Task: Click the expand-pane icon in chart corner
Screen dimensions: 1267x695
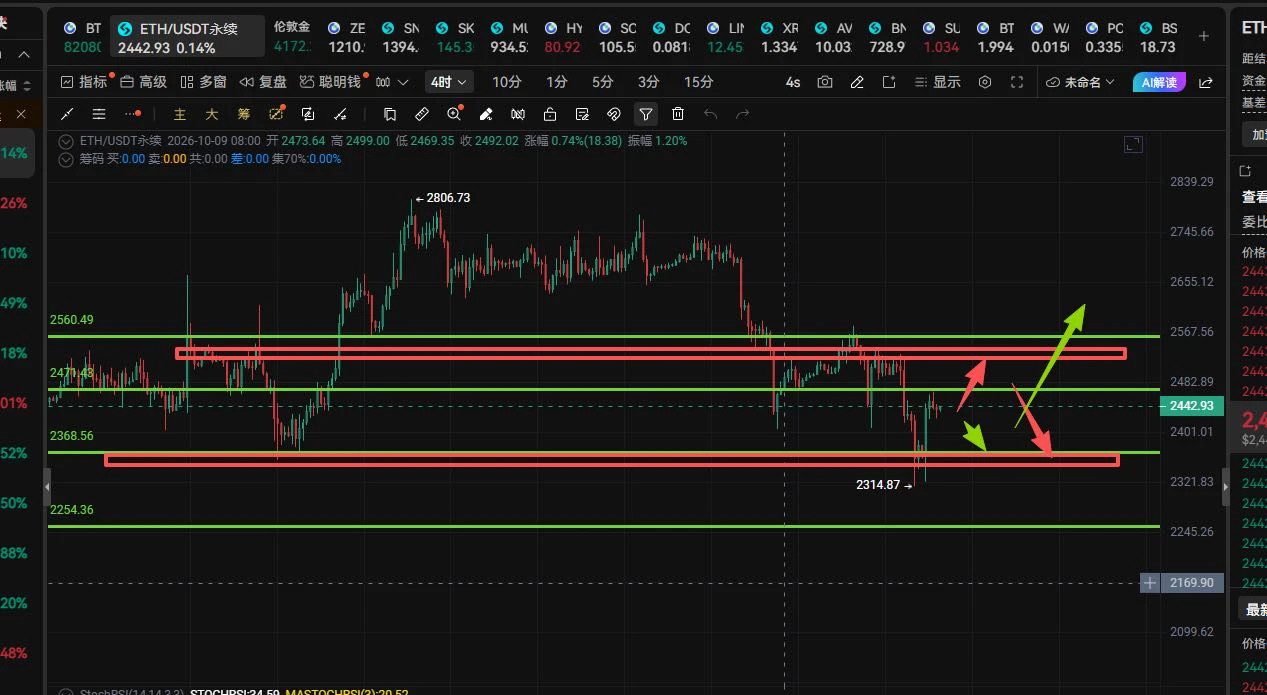Action: pyautogui.click(x=1133, y=144)
